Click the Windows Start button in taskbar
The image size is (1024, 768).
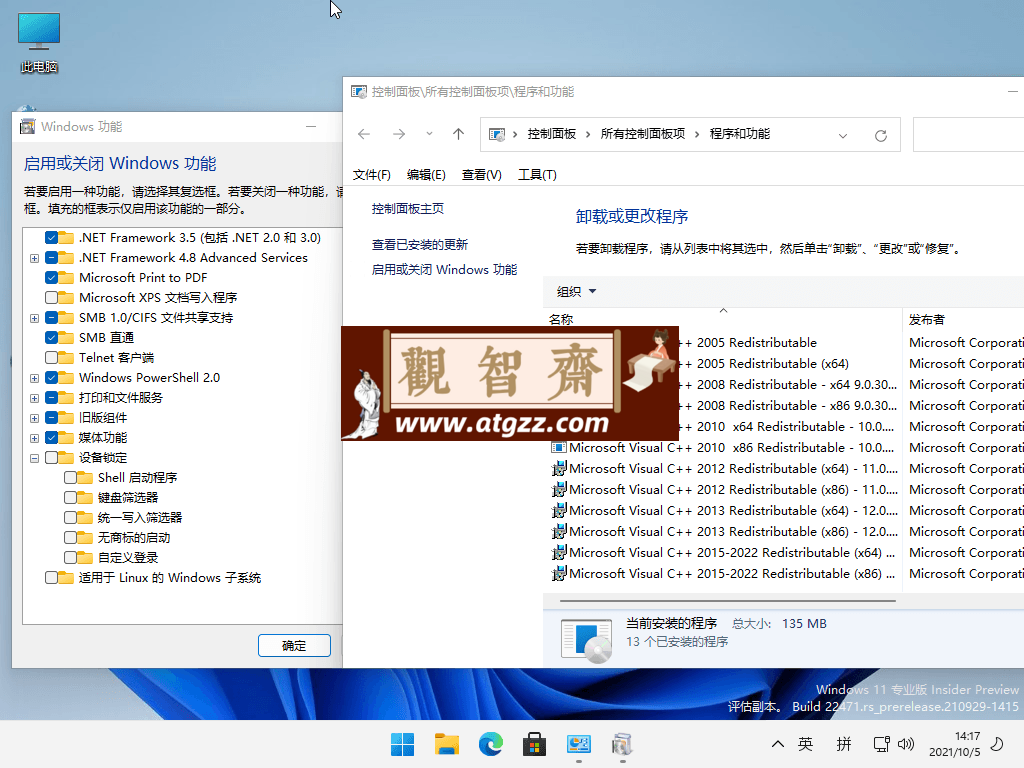point(402,744)
